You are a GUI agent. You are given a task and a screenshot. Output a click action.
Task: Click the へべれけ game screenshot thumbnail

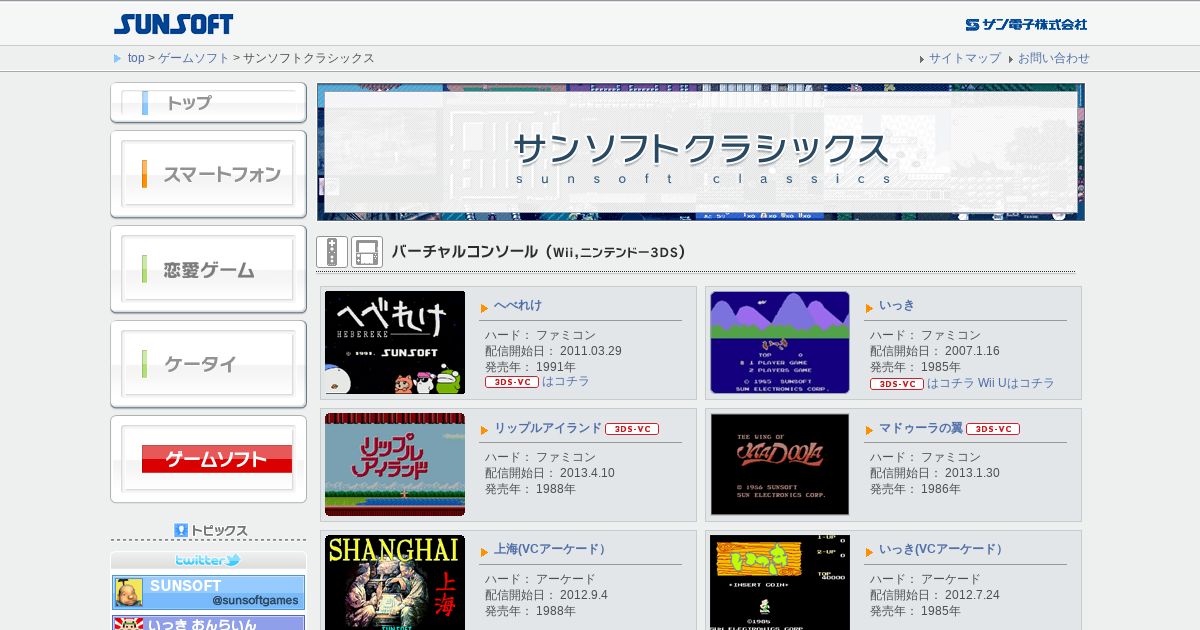point(395,342)
